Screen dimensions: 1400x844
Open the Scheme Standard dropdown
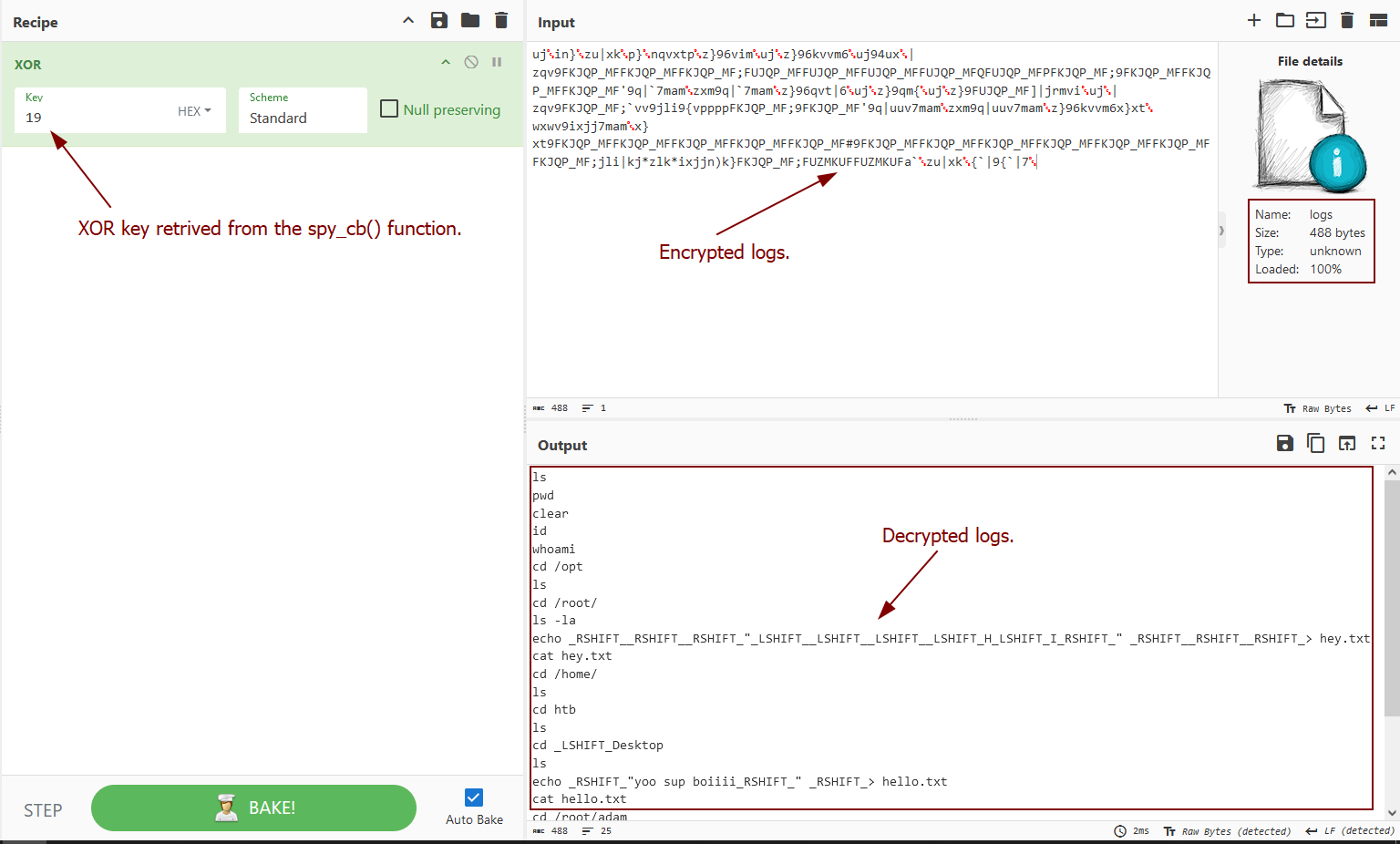pos(303,110)
